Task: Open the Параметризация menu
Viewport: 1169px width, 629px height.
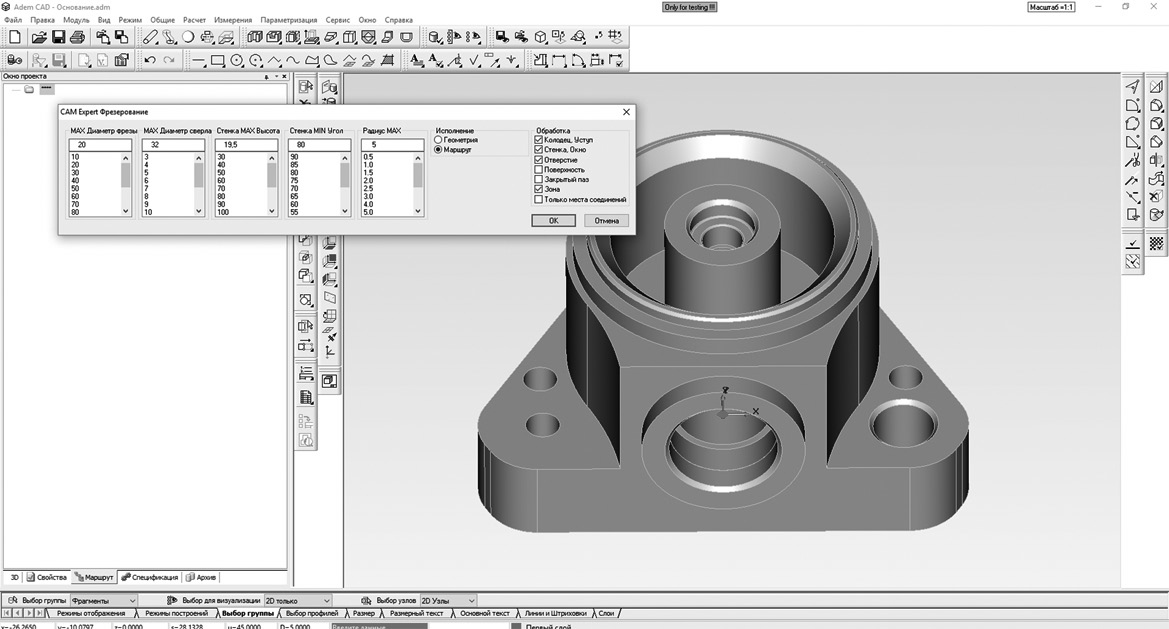Action: (x=288, y=20)
